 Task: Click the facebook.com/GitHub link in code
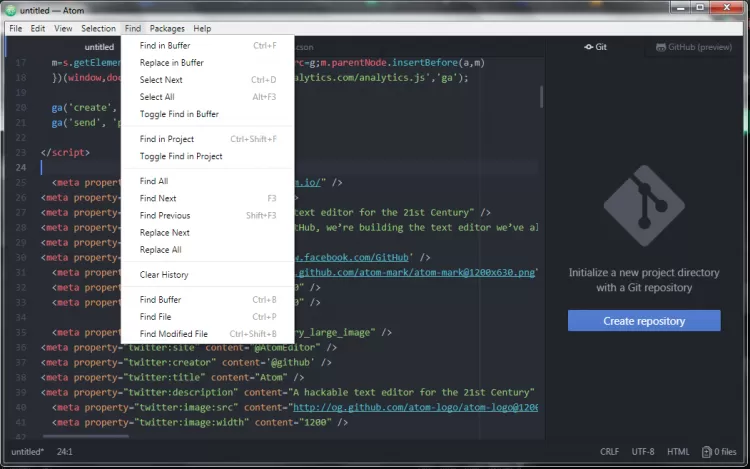tap(352, 258)
